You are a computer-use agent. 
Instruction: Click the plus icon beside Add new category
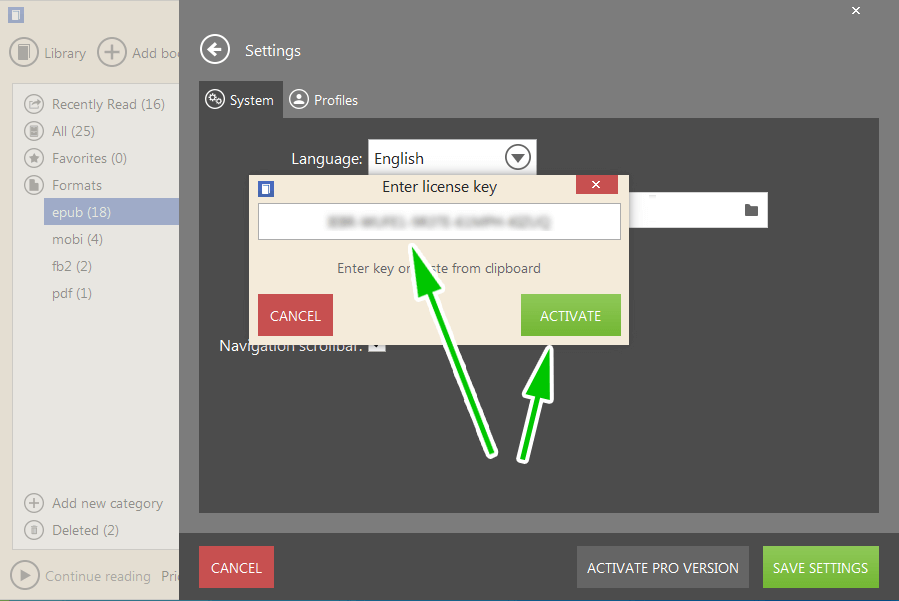pyautogui.click(x=33, y=503)
